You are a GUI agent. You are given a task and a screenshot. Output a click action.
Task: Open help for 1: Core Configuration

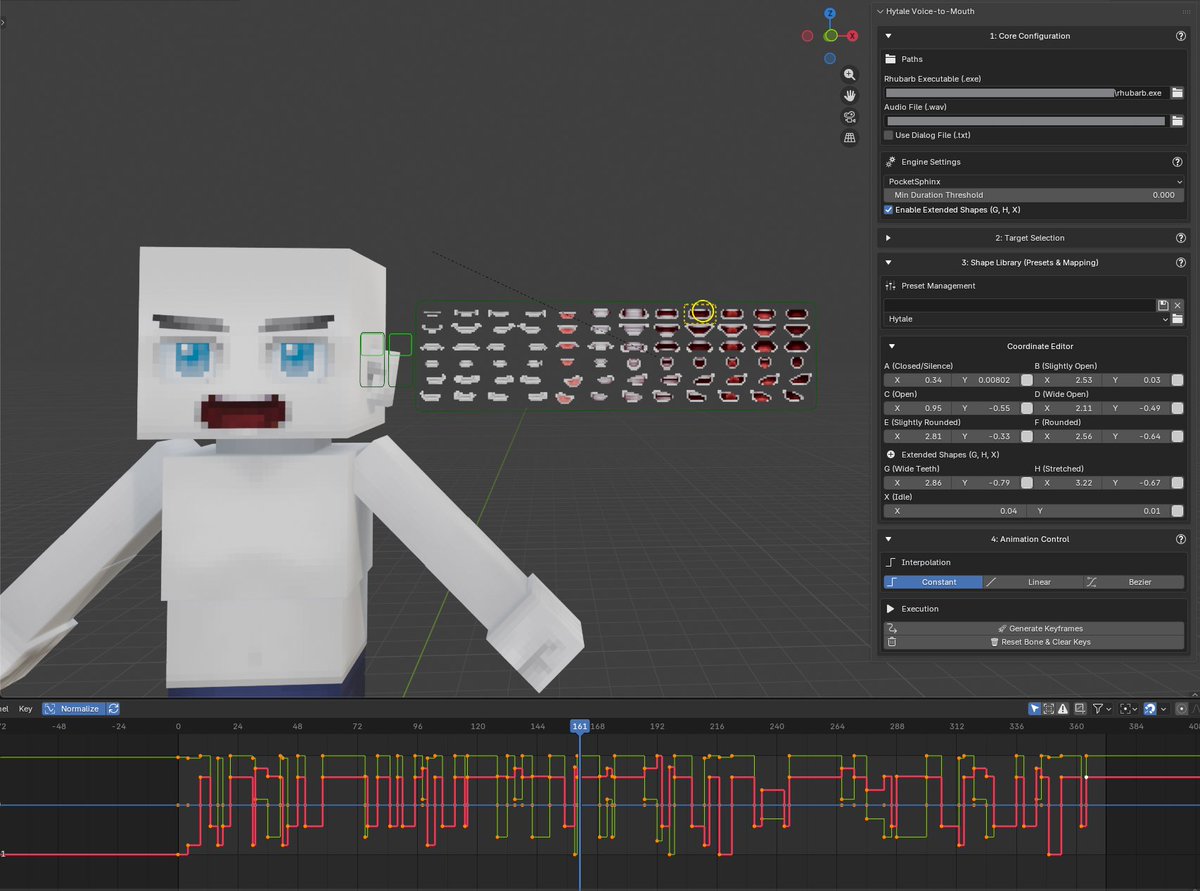1180,36
